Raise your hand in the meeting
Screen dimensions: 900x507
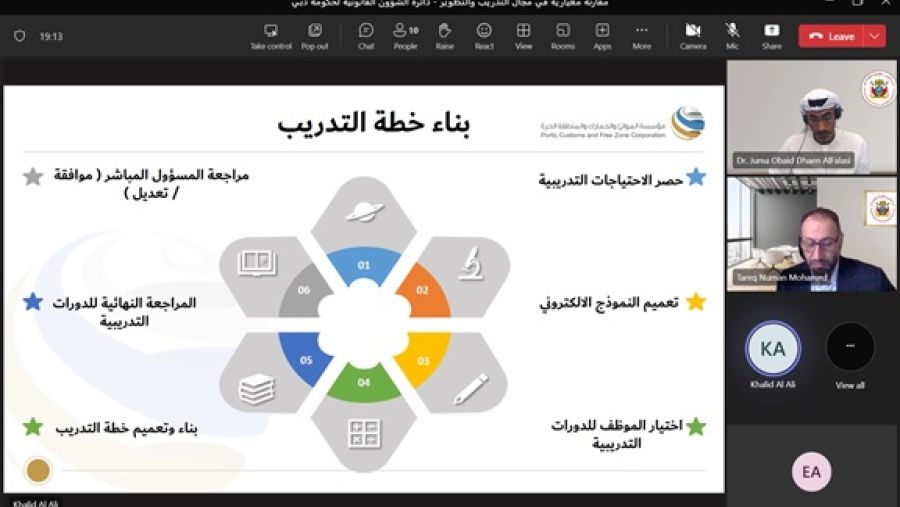(445, 36)
